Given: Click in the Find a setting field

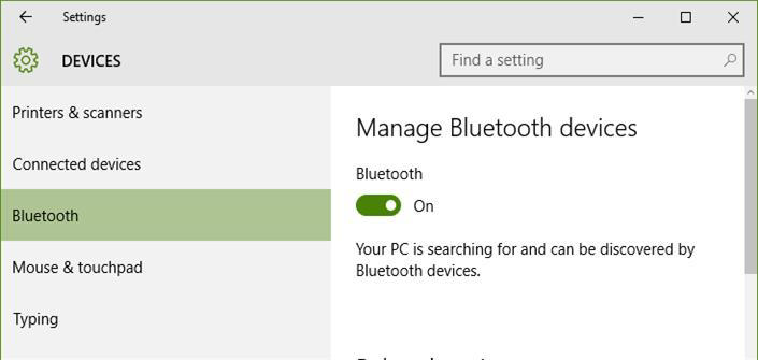Looking at the screenshot, I should point(592,60).
